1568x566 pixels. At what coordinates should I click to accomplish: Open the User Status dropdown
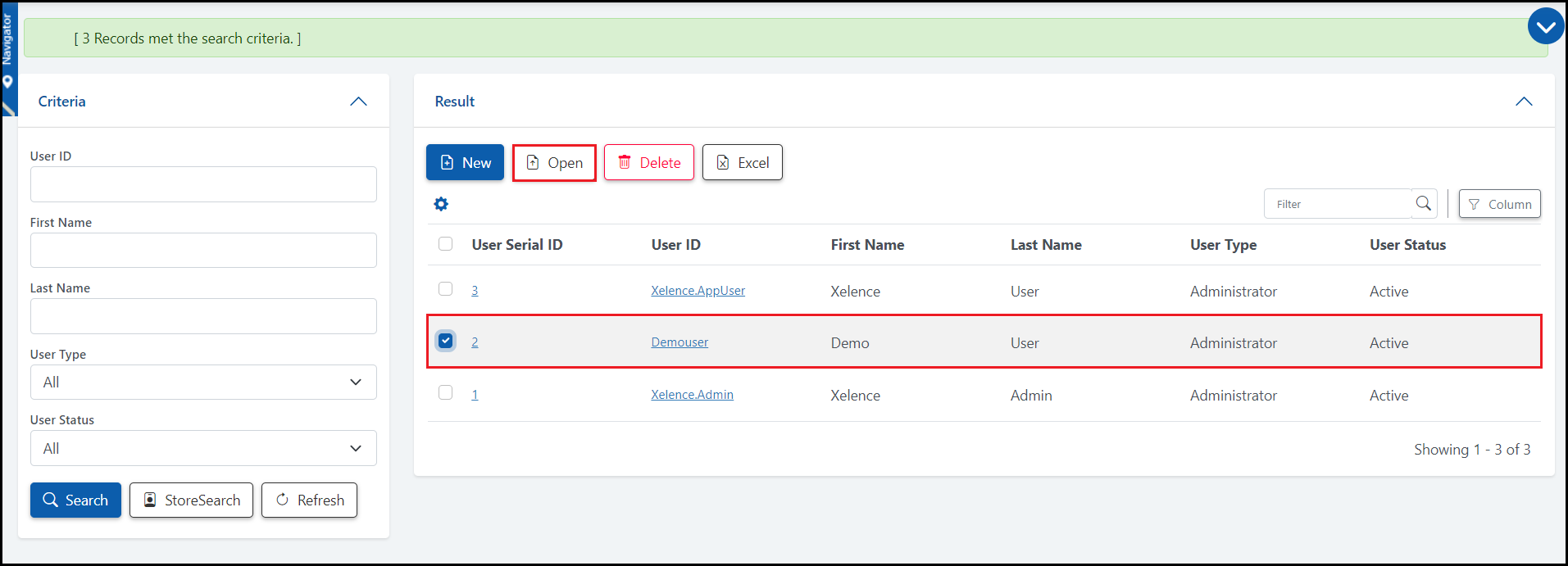tap(203, 448)
